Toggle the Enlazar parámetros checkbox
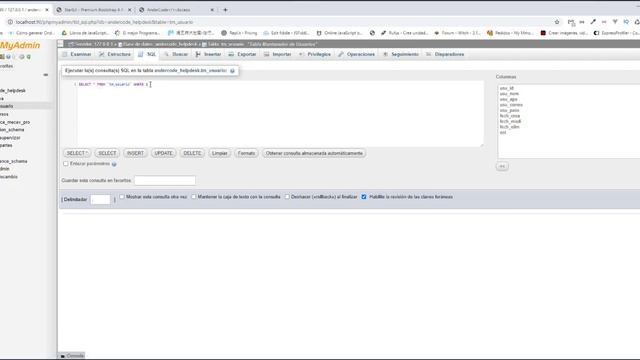640x360 pixels. pyautogui.click(x=66, y=164)
